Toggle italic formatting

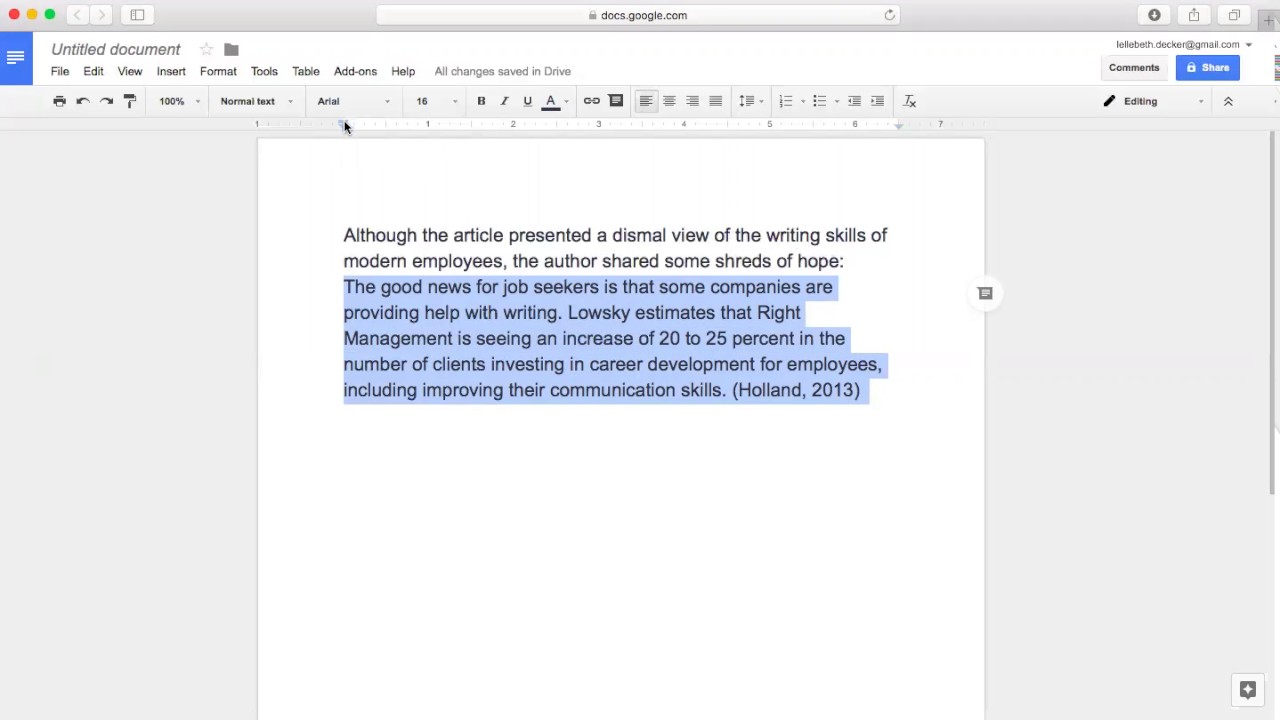(x=504, y=101)
